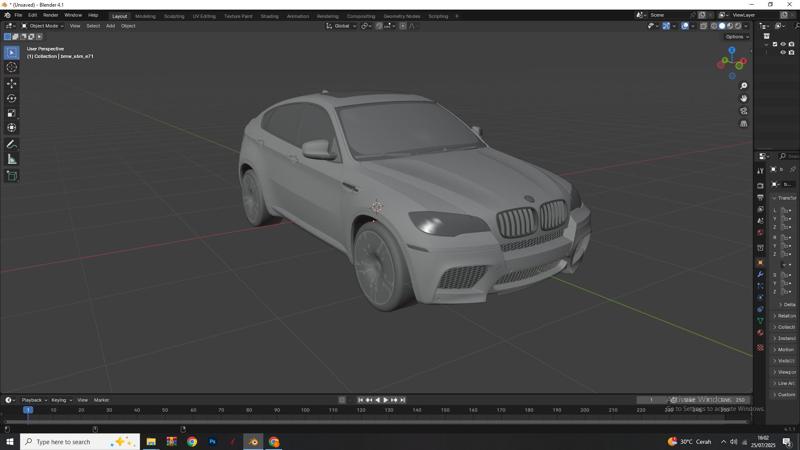
Task: Activate the Transform tool
Action: point(11,128)
